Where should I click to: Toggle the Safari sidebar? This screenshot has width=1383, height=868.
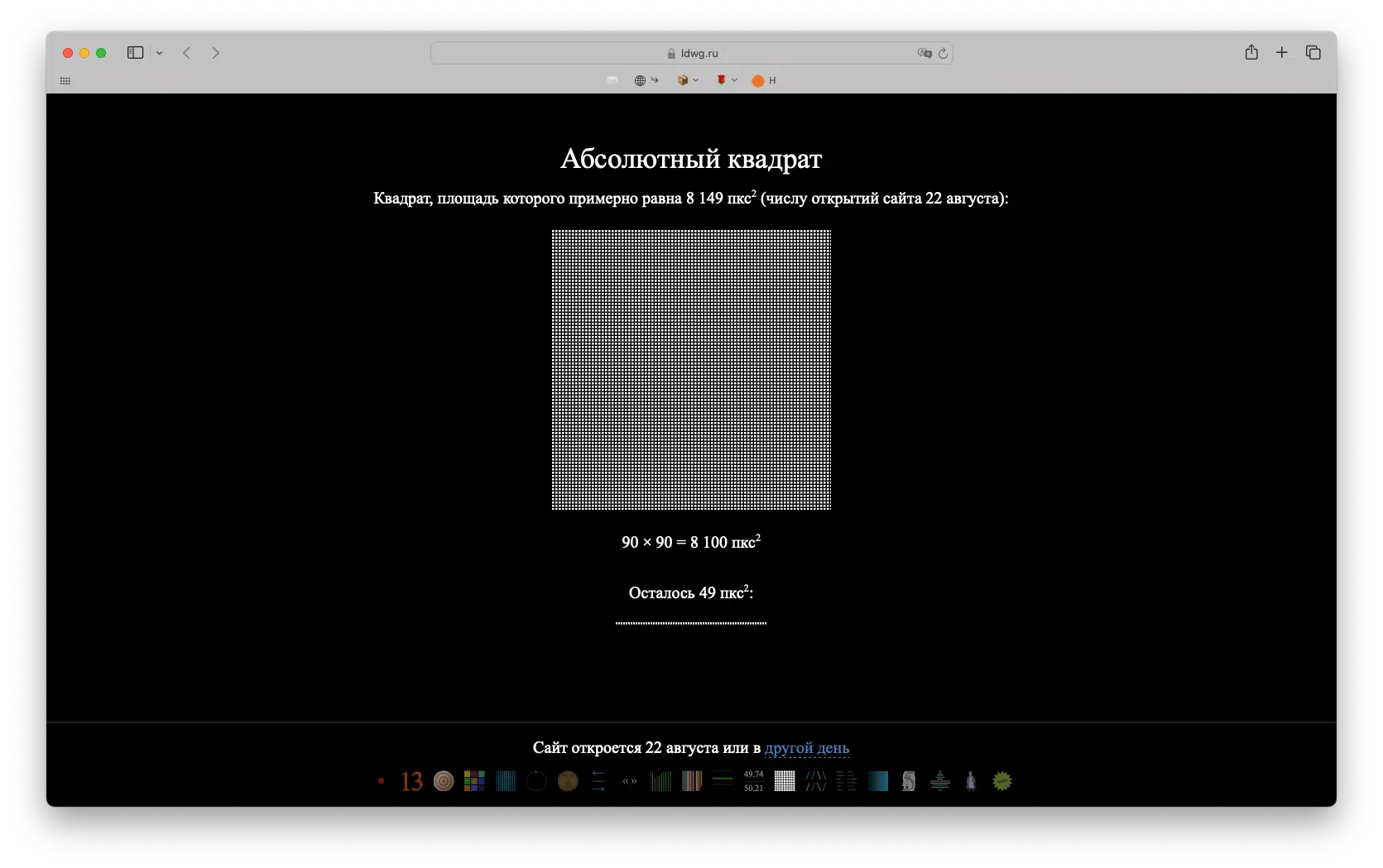point(136,52)
